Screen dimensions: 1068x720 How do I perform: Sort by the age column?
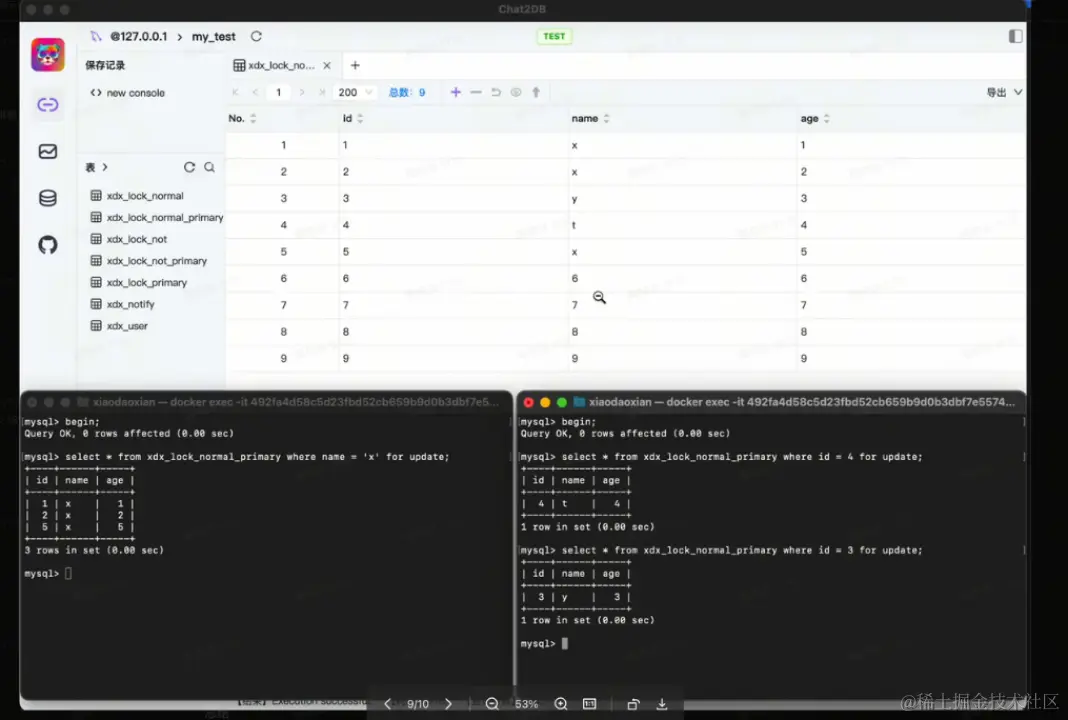(x=826, y=119)
